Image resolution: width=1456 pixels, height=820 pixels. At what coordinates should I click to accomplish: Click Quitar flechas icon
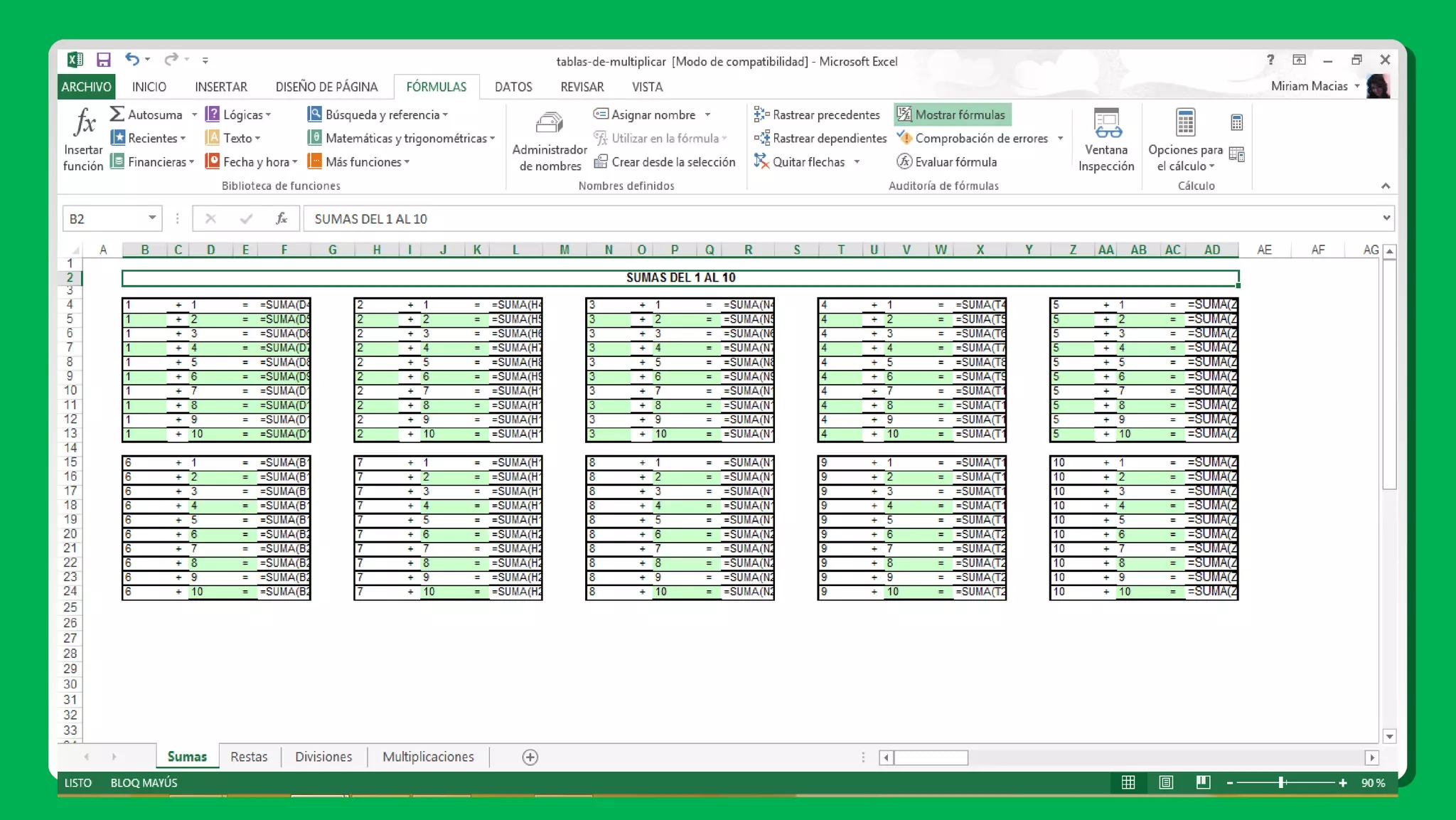[x=761, y=161]
